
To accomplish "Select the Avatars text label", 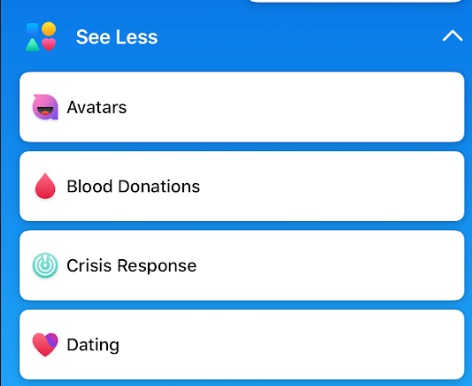I will point(97,107).
